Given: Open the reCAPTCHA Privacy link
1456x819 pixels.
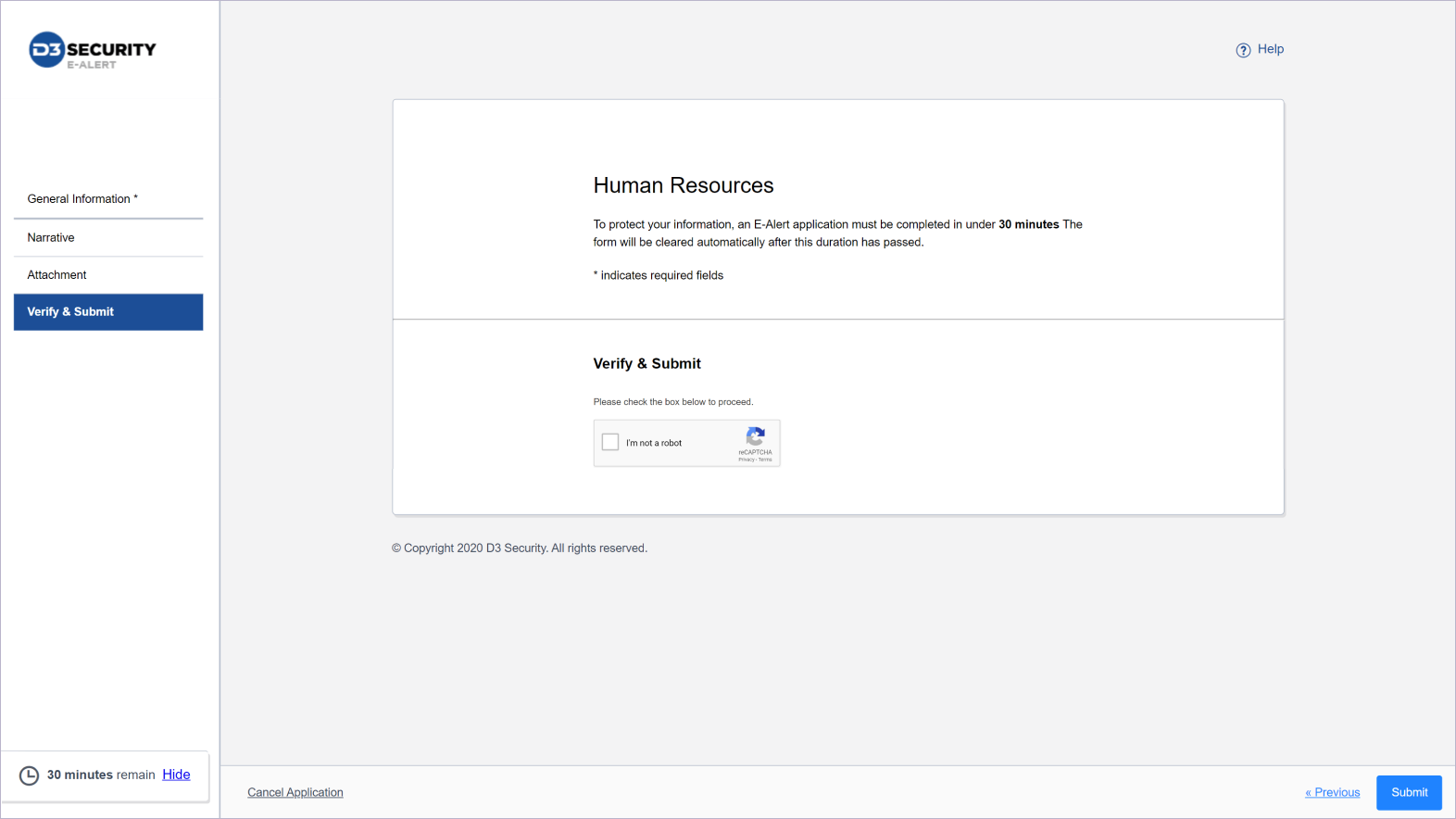Looking at the screenshot, I should [x=746, y=460].
